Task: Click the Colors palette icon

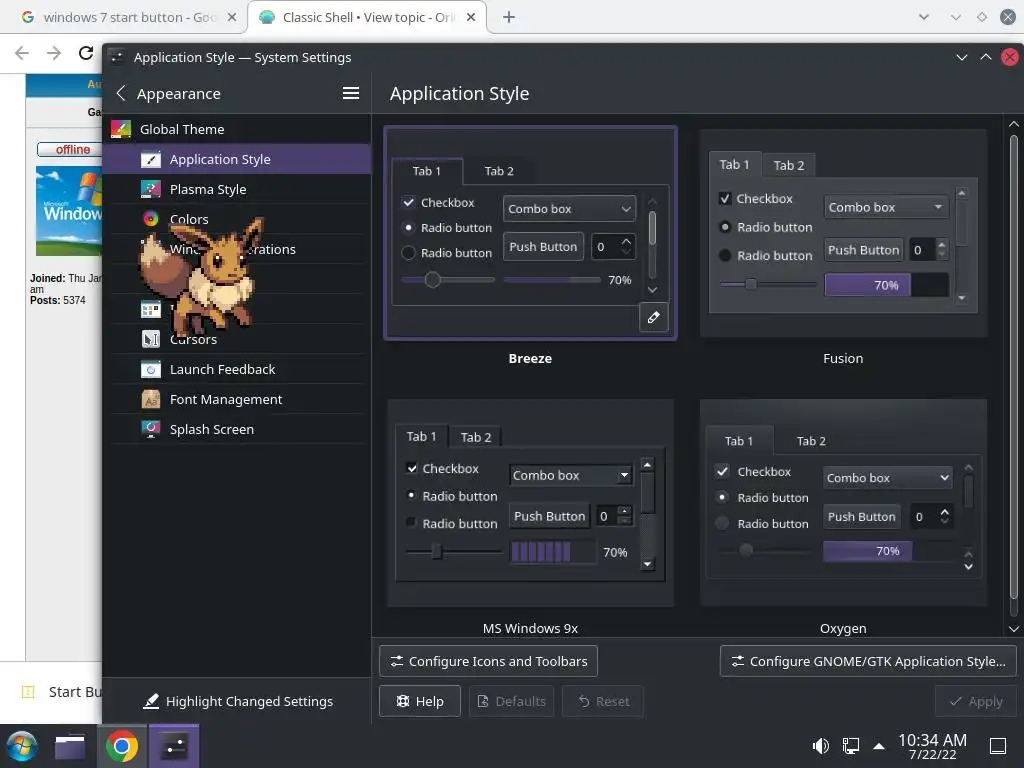Action: point(151,219)
